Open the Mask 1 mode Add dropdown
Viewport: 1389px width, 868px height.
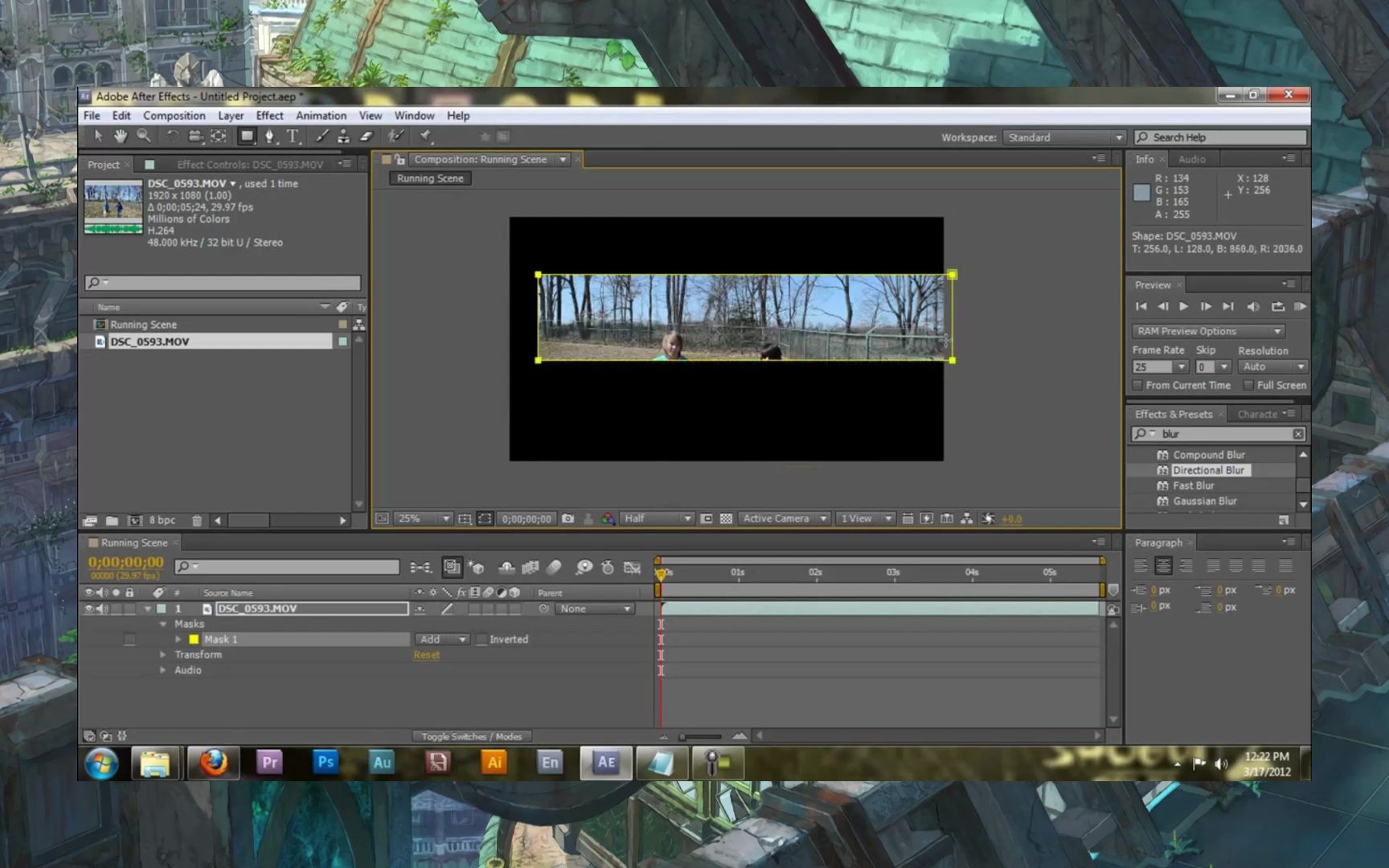[442, 640]
